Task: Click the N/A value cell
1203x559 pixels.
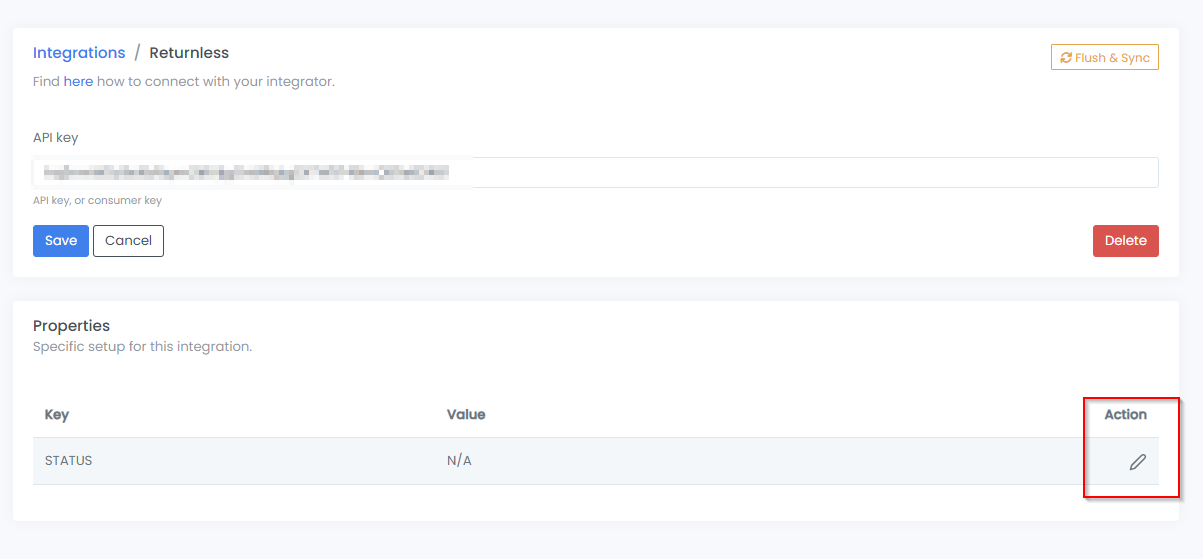Action: [459, 461]
